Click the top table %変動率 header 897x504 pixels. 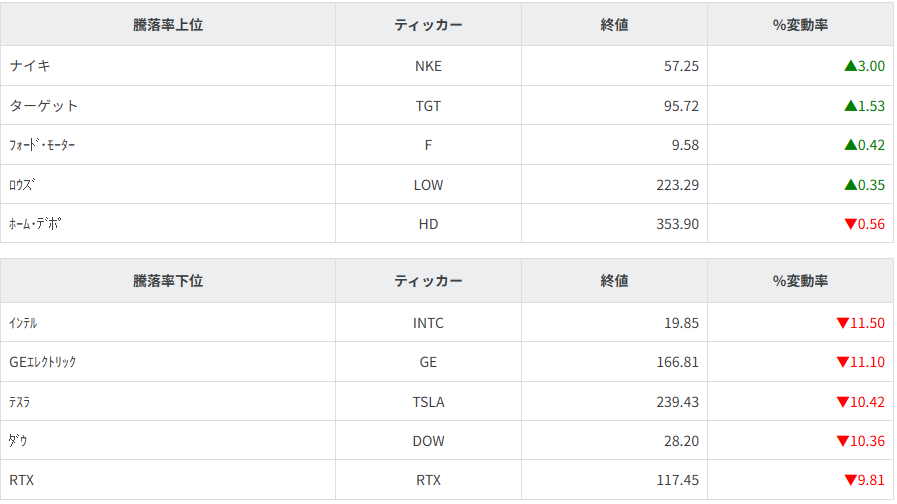coord(800,25)
